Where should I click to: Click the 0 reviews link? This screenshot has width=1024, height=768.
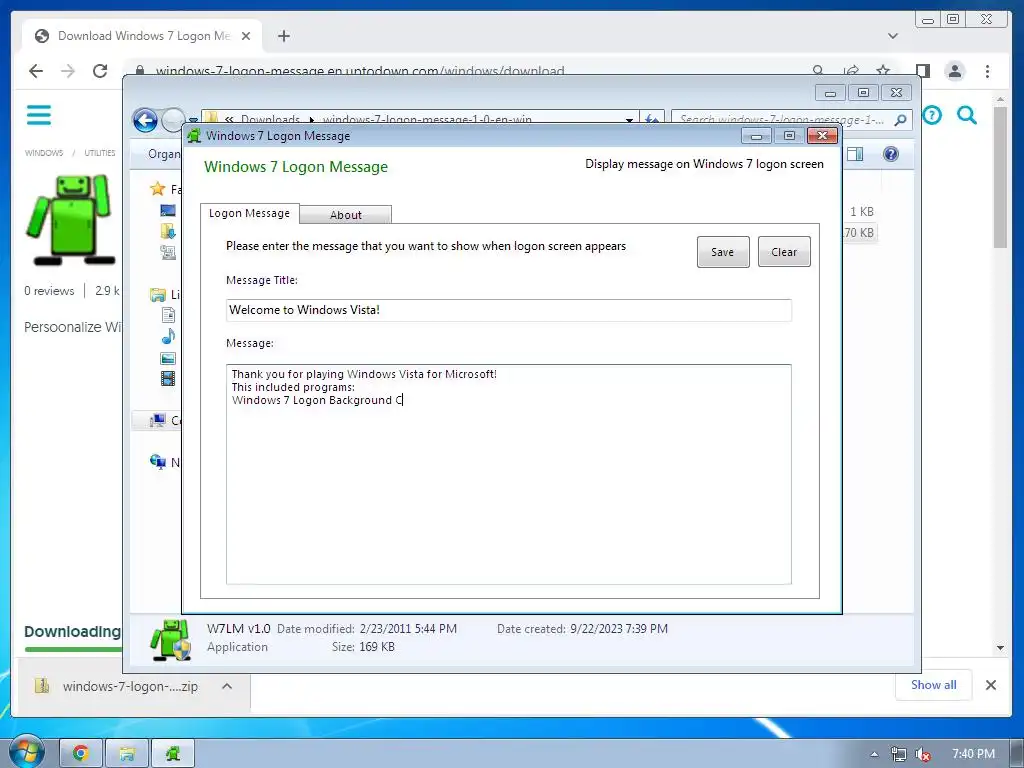pos(49,291)
